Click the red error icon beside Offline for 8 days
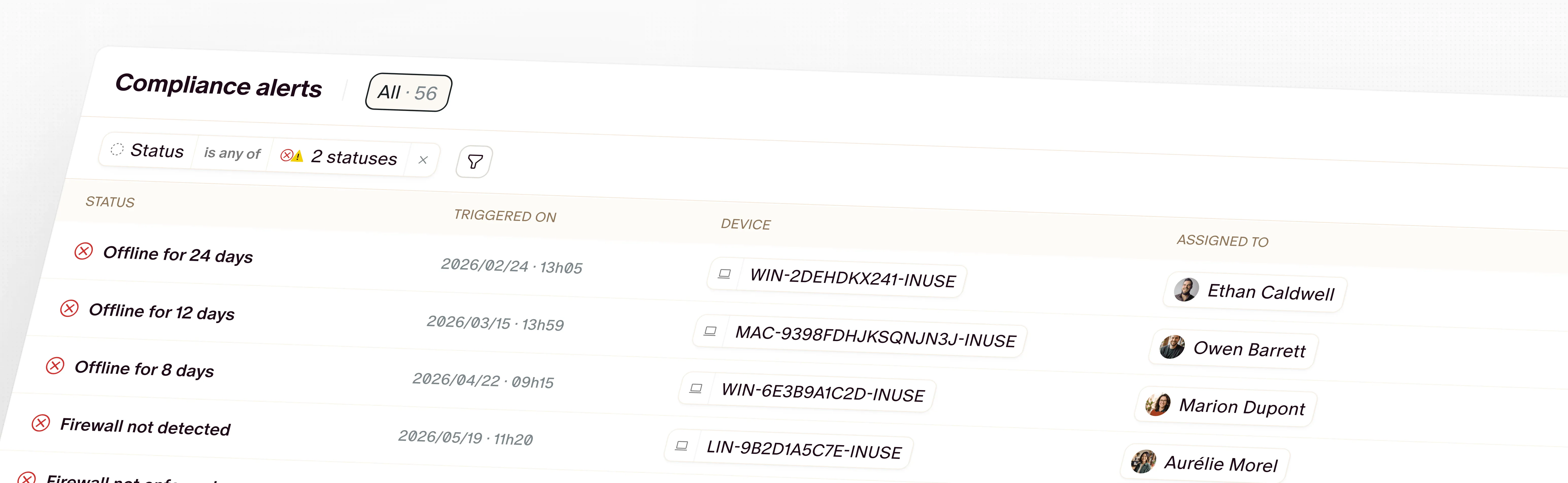This screenshot has width=1568, height=483. click(x=55, y=365)
